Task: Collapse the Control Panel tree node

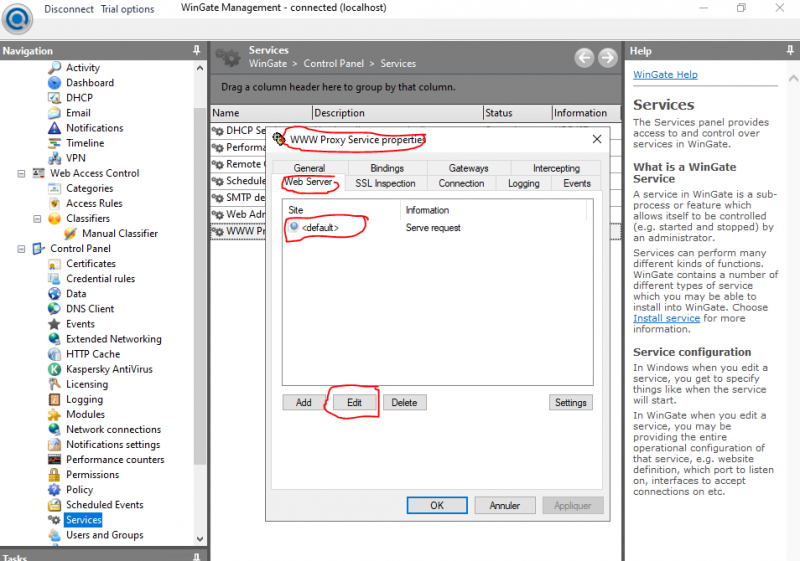Action: 22,249
